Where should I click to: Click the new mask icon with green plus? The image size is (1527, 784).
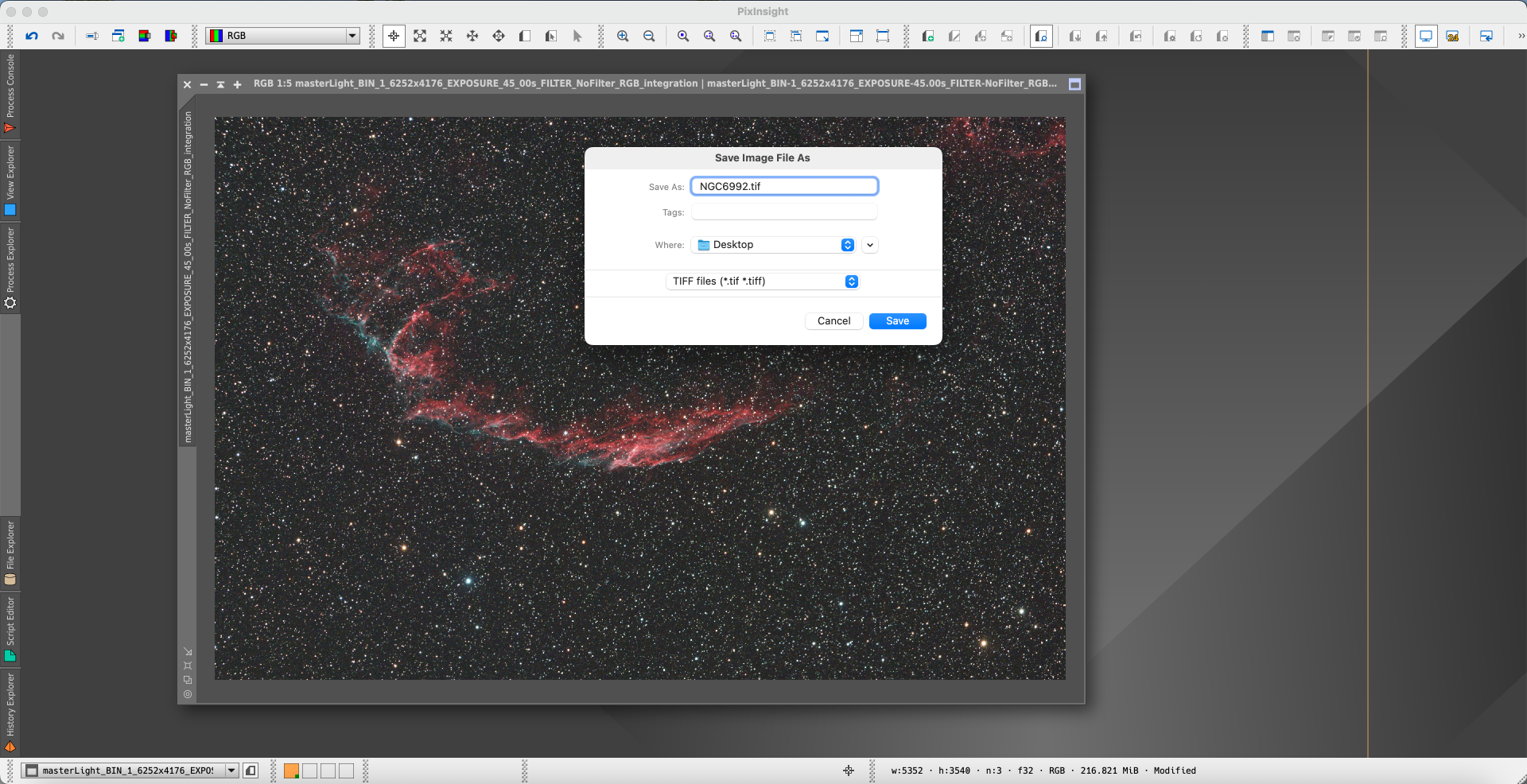click(x=928, y=36)
